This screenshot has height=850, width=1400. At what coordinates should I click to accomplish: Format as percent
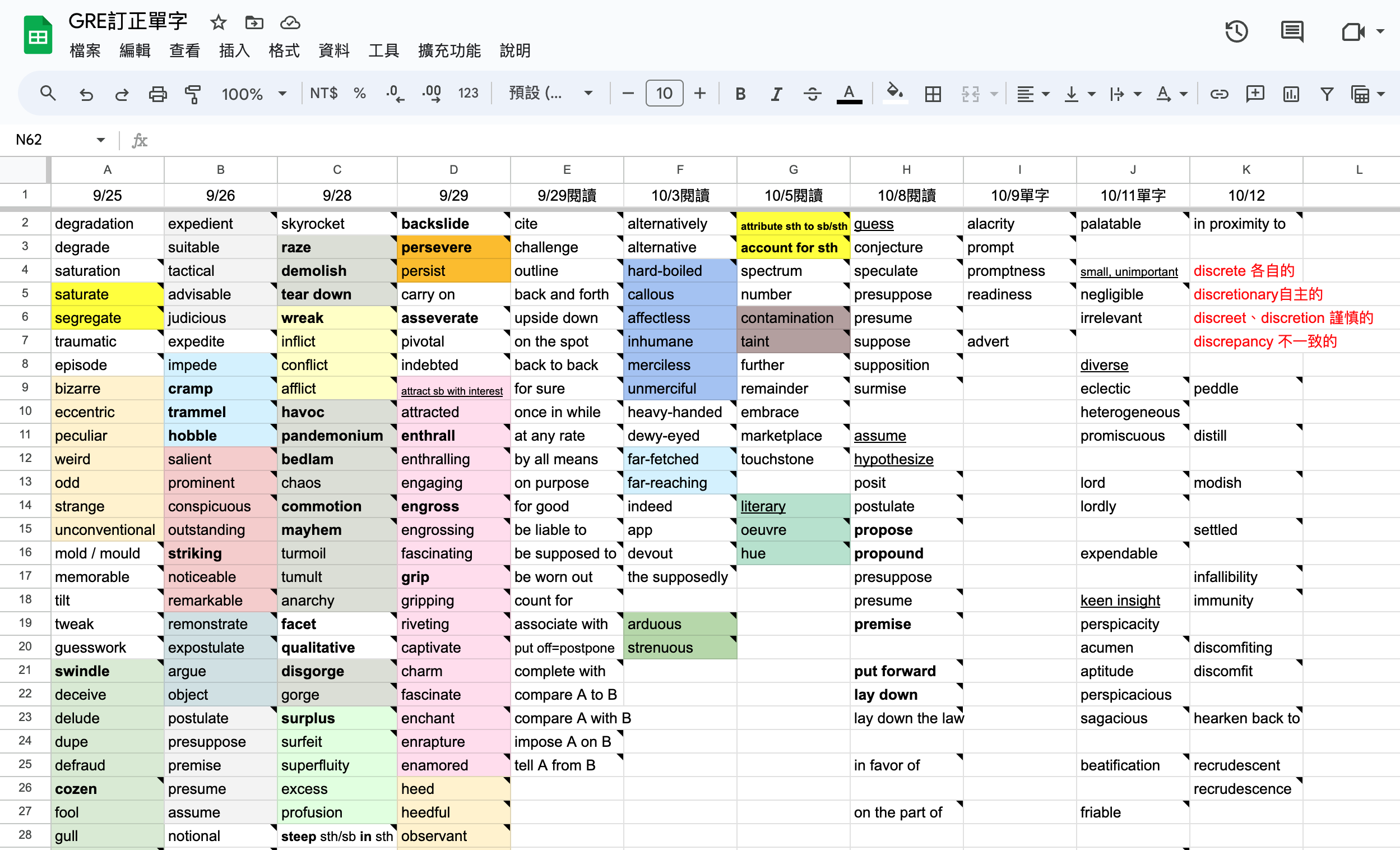[359, 93]
